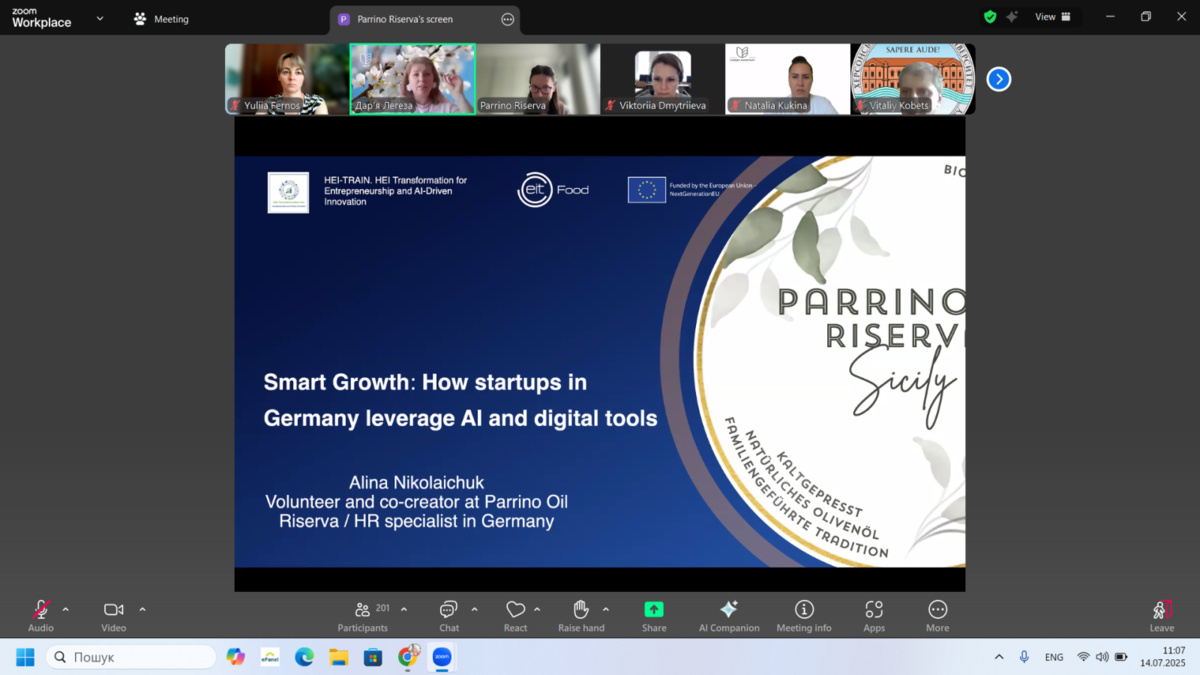Open File Explorer from the taskbar
Screen dimensions: 1200x675
339,657
